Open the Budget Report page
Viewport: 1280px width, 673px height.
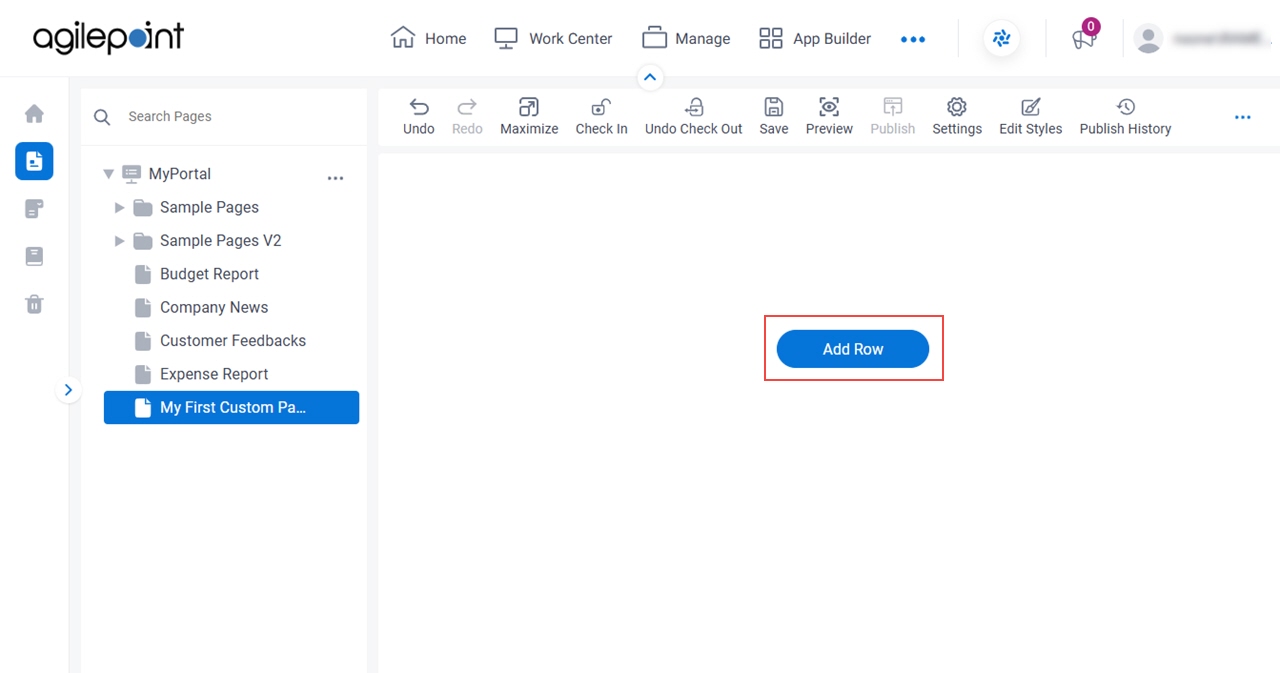[209, 274]
